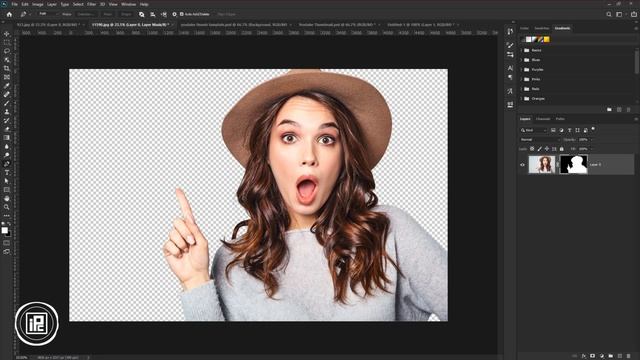Select the Hand tool
The image size is (640, 360).
pos(7,198)
